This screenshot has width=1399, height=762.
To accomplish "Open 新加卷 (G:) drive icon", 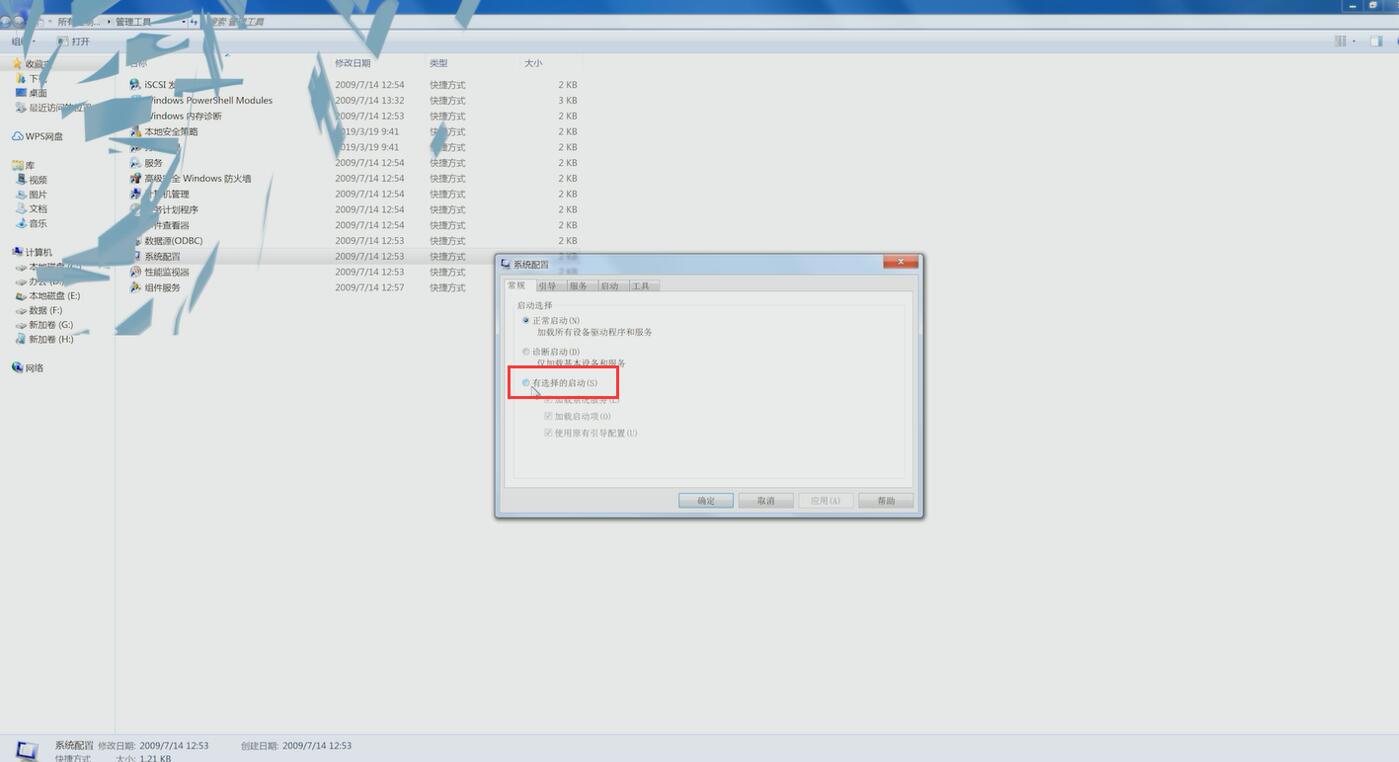I will 21,325.
